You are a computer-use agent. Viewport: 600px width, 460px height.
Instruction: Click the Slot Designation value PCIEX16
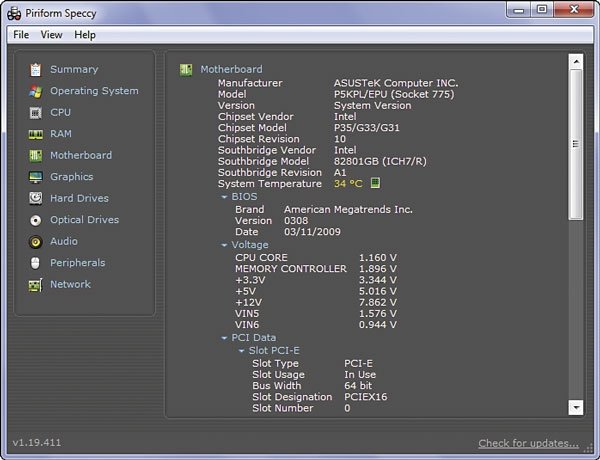(x=366, y=397)
